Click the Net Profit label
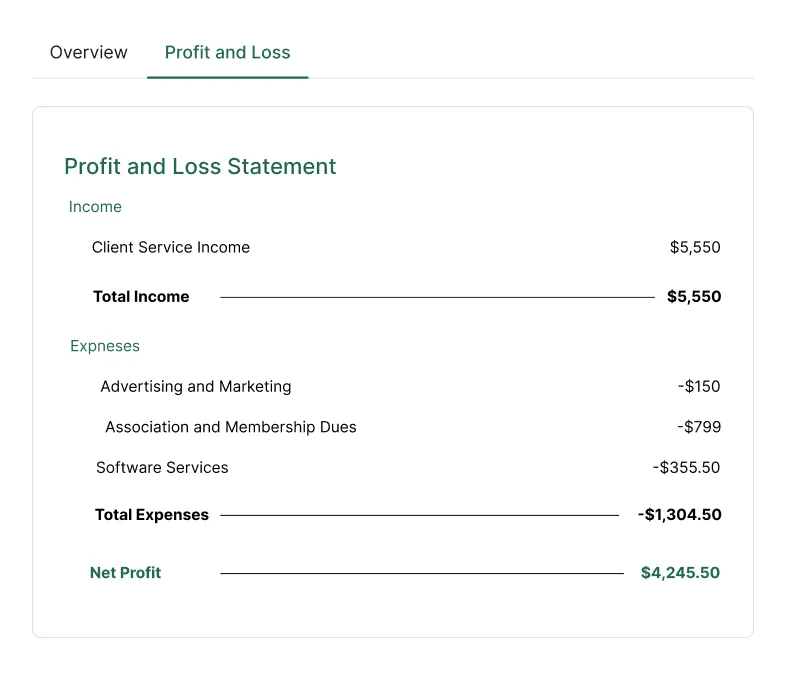Screen dimensions: 786x696 [125, 573]
